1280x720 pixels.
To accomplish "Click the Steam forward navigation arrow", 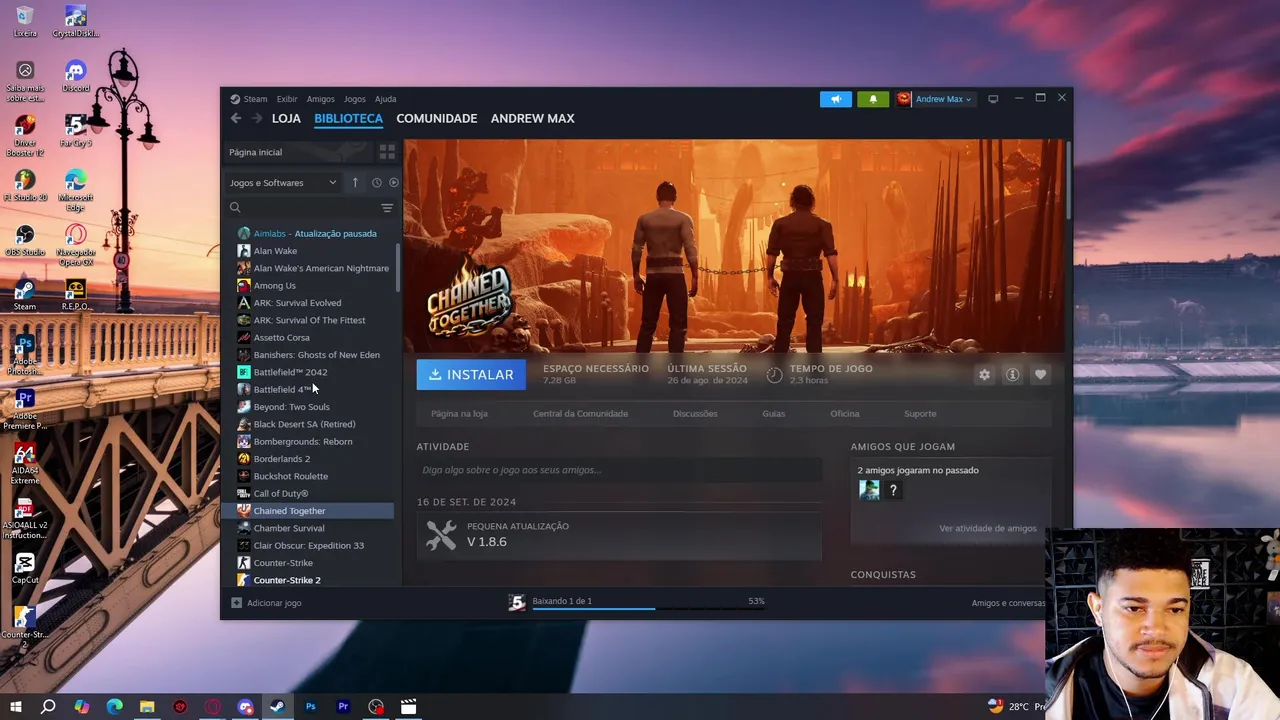I will [257, 118].
